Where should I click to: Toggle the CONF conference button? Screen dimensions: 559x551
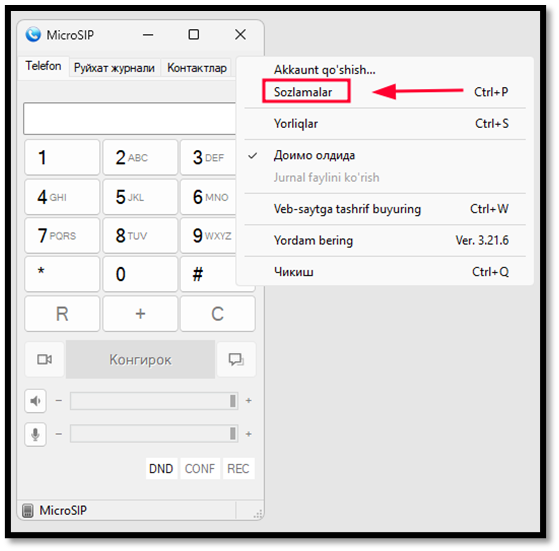200,468
